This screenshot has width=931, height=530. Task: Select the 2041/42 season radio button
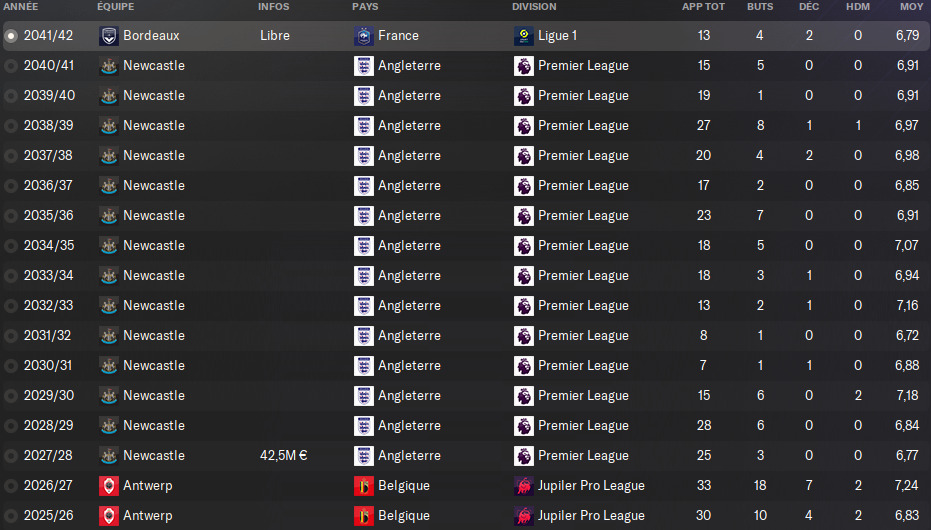click(11, 36)
